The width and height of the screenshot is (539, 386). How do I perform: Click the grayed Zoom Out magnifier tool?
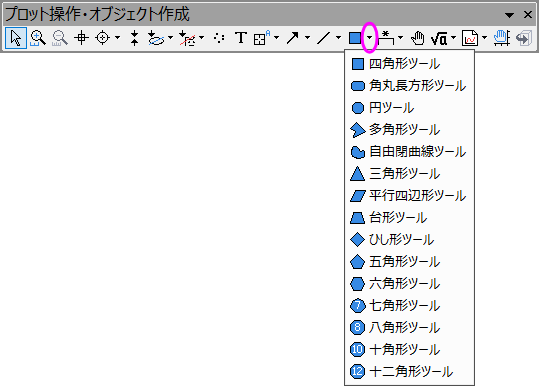click(x=59, y=38)
